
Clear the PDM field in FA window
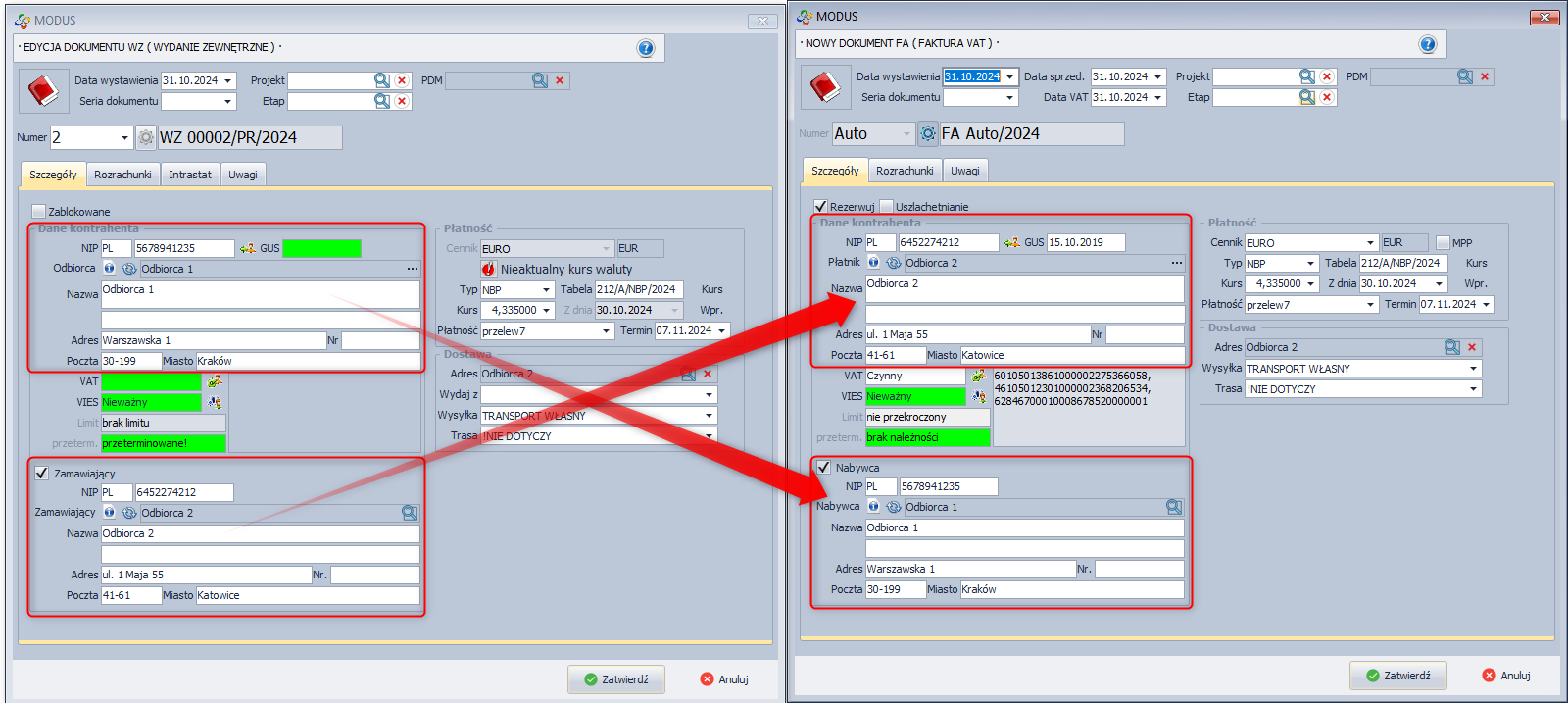point(1485,76)
